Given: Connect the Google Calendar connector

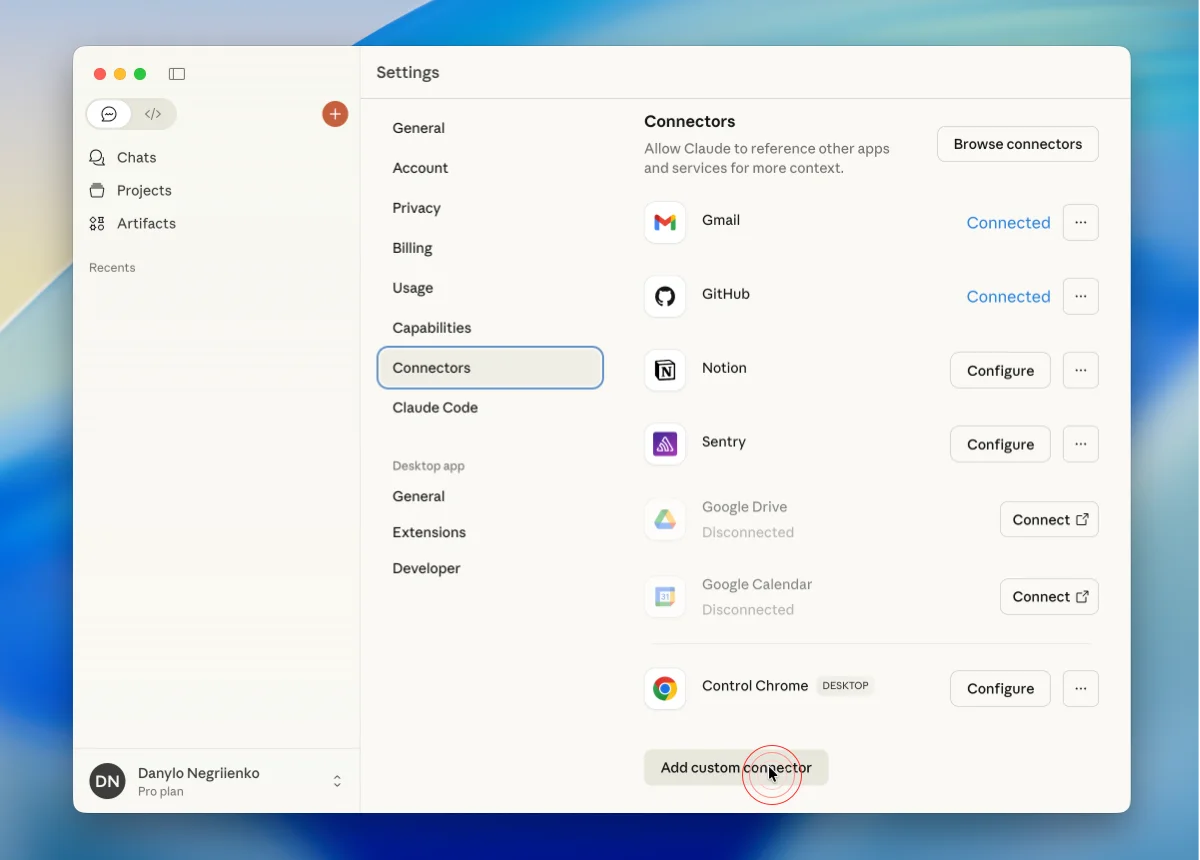Looking at the screenshot, I should 1049,597.
